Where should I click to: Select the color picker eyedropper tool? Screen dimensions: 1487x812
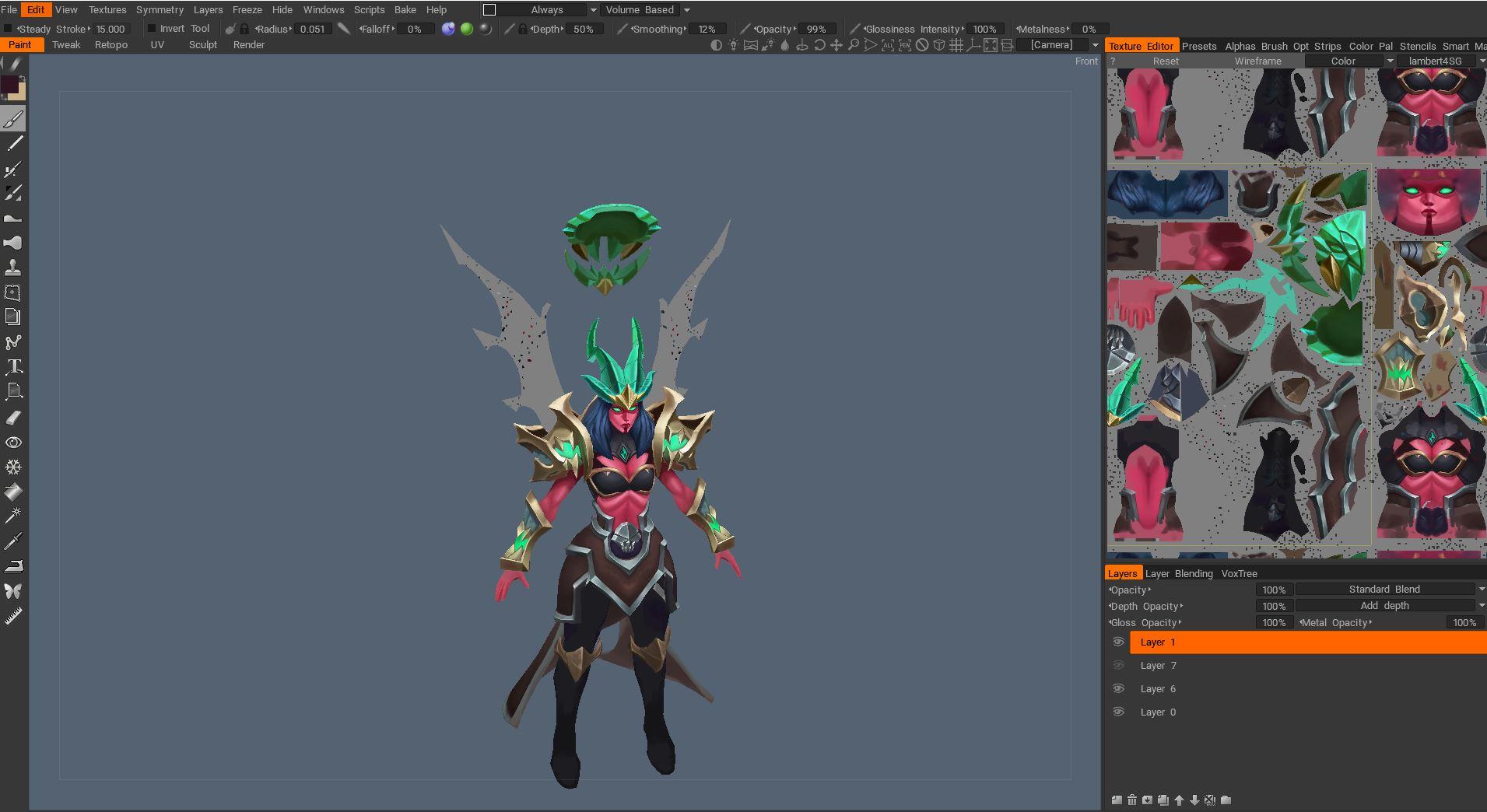tap(13, 541)
